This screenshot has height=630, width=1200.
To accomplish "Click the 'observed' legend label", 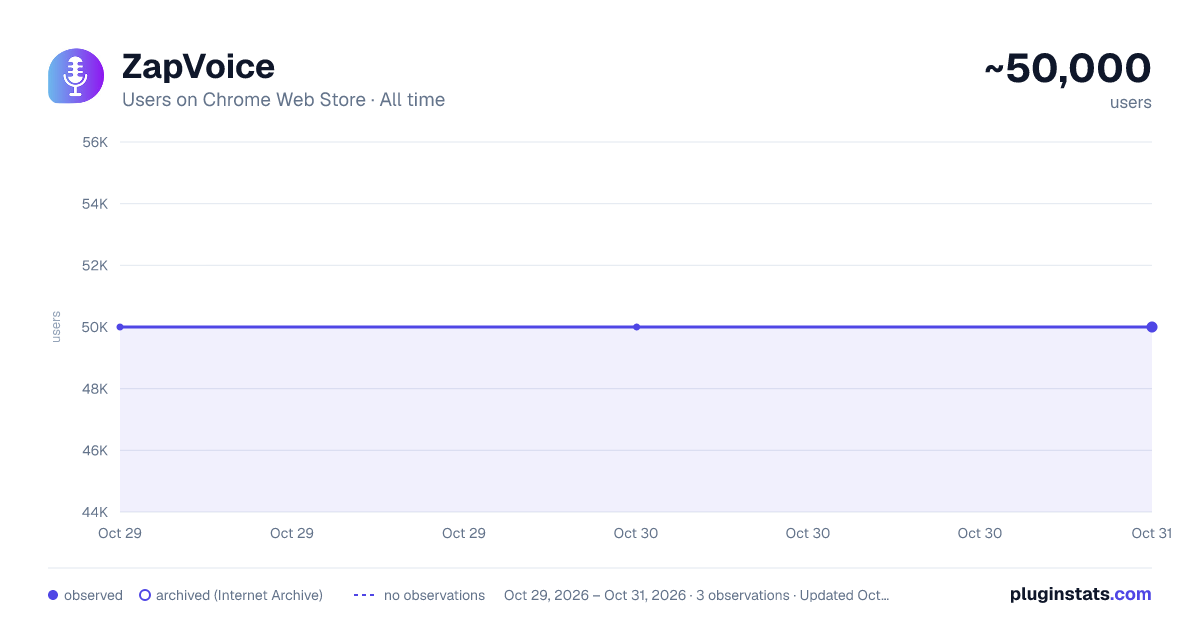I will coord(93,595).
